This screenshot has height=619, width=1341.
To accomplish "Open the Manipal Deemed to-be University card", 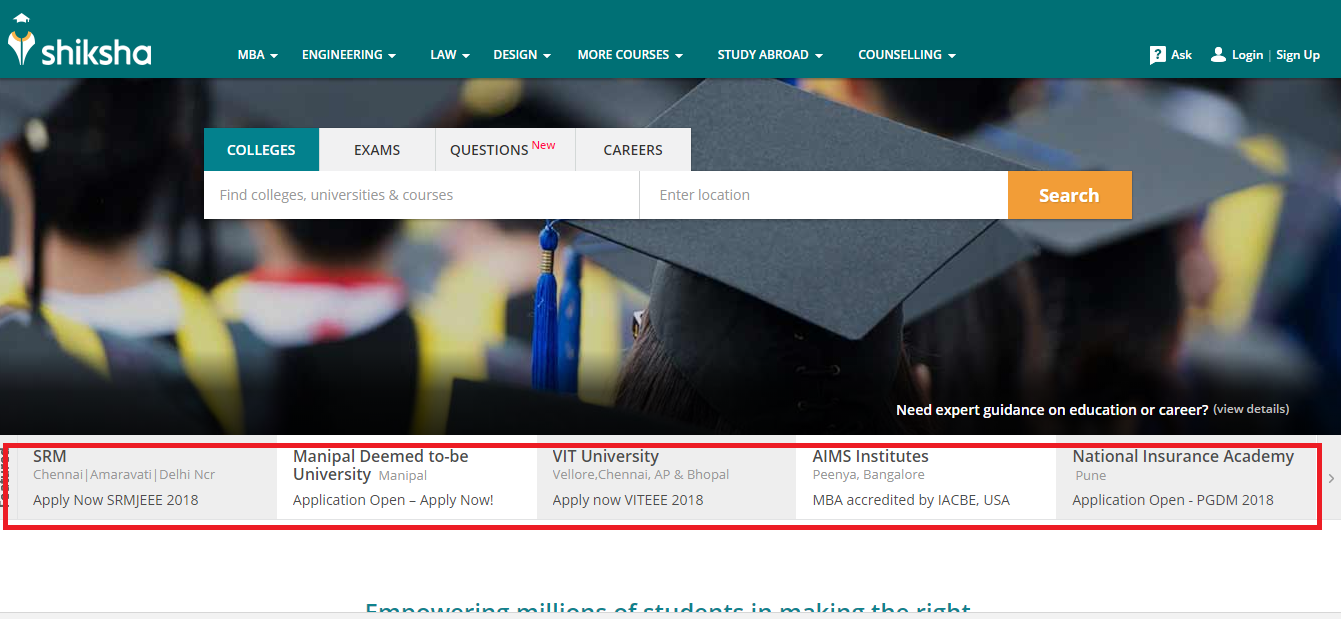I will (407, 477).
